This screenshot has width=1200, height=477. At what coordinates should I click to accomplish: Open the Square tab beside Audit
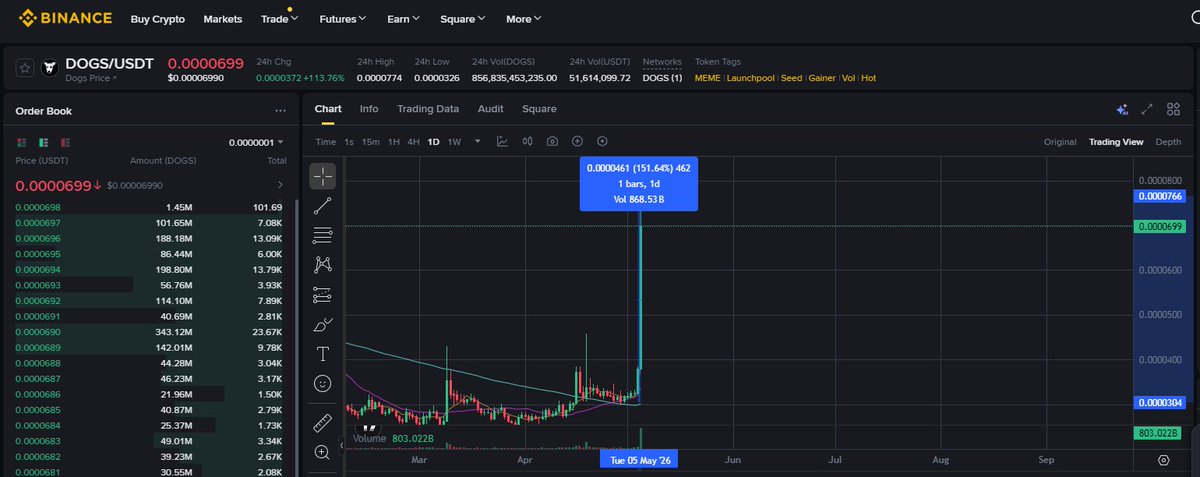(x=539, y=109)
